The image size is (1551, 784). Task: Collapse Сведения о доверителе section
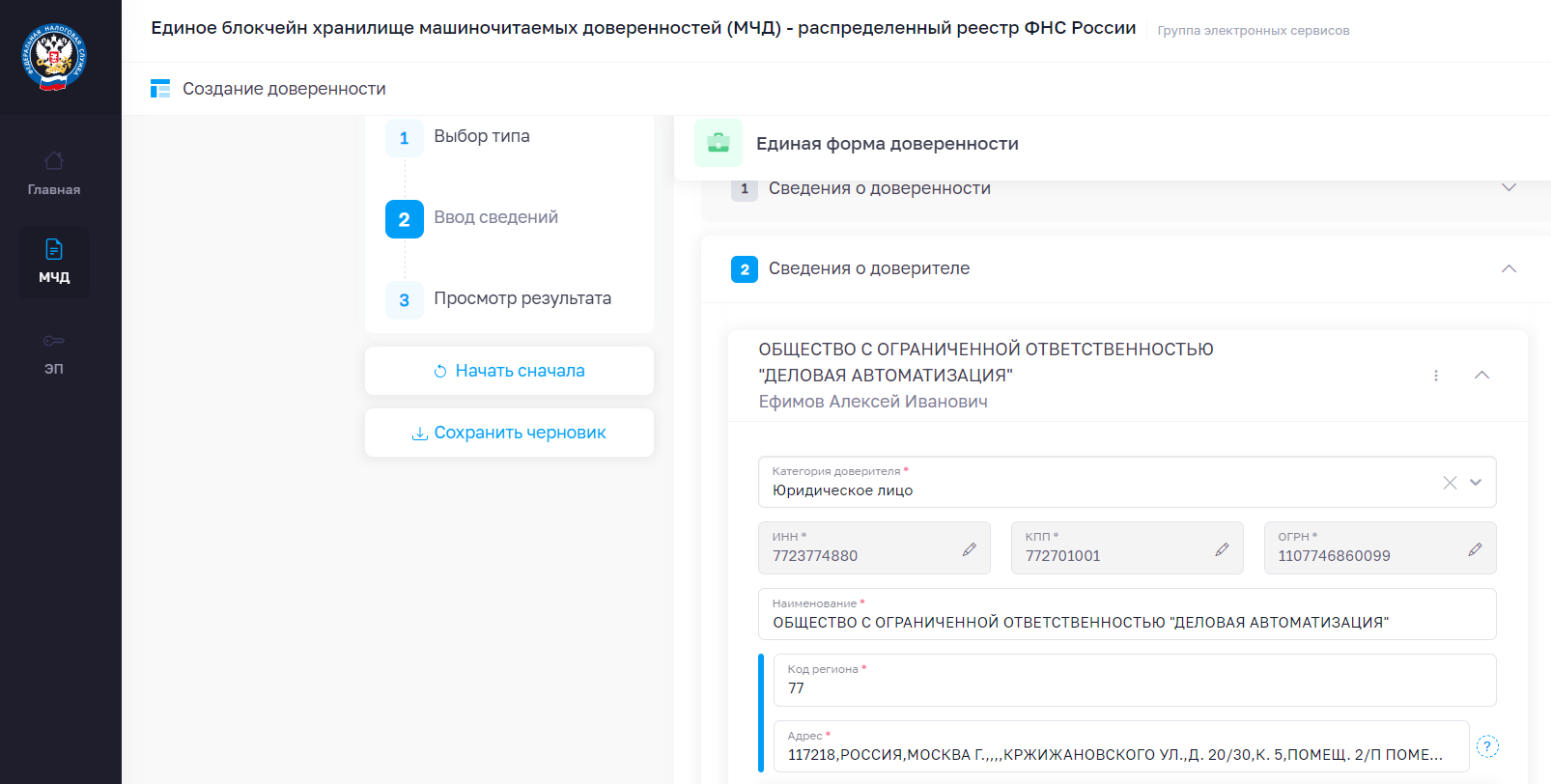[1509, 268]
